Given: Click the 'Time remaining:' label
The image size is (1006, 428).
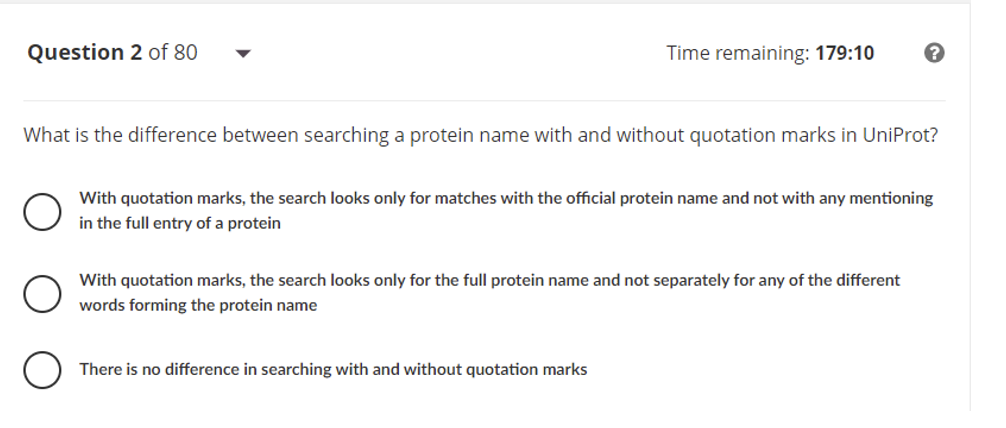Looking at the screenshot, I should pos(738,53).
